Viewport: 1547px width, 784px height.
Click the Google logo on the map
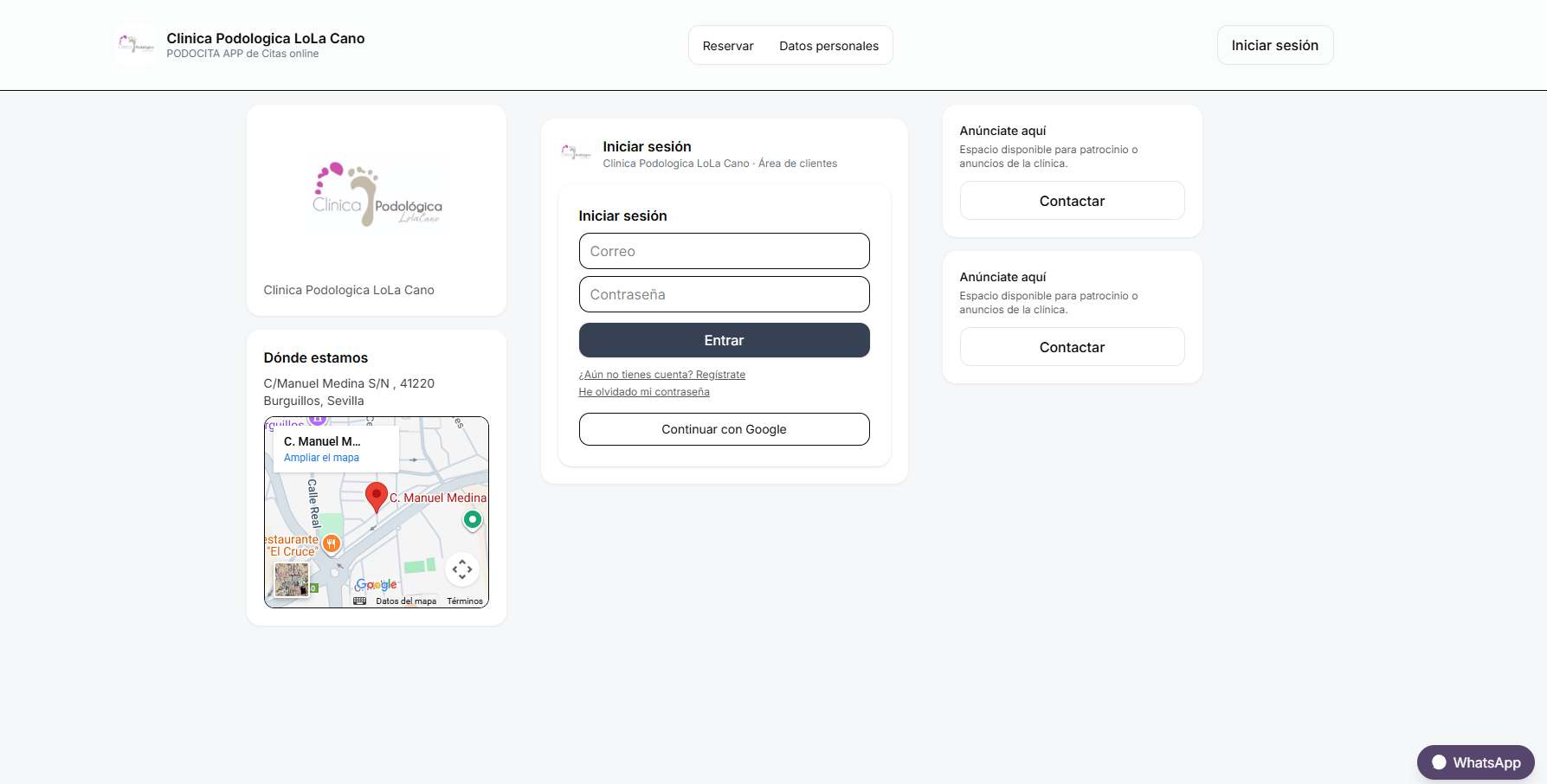(x=376, y=584)
